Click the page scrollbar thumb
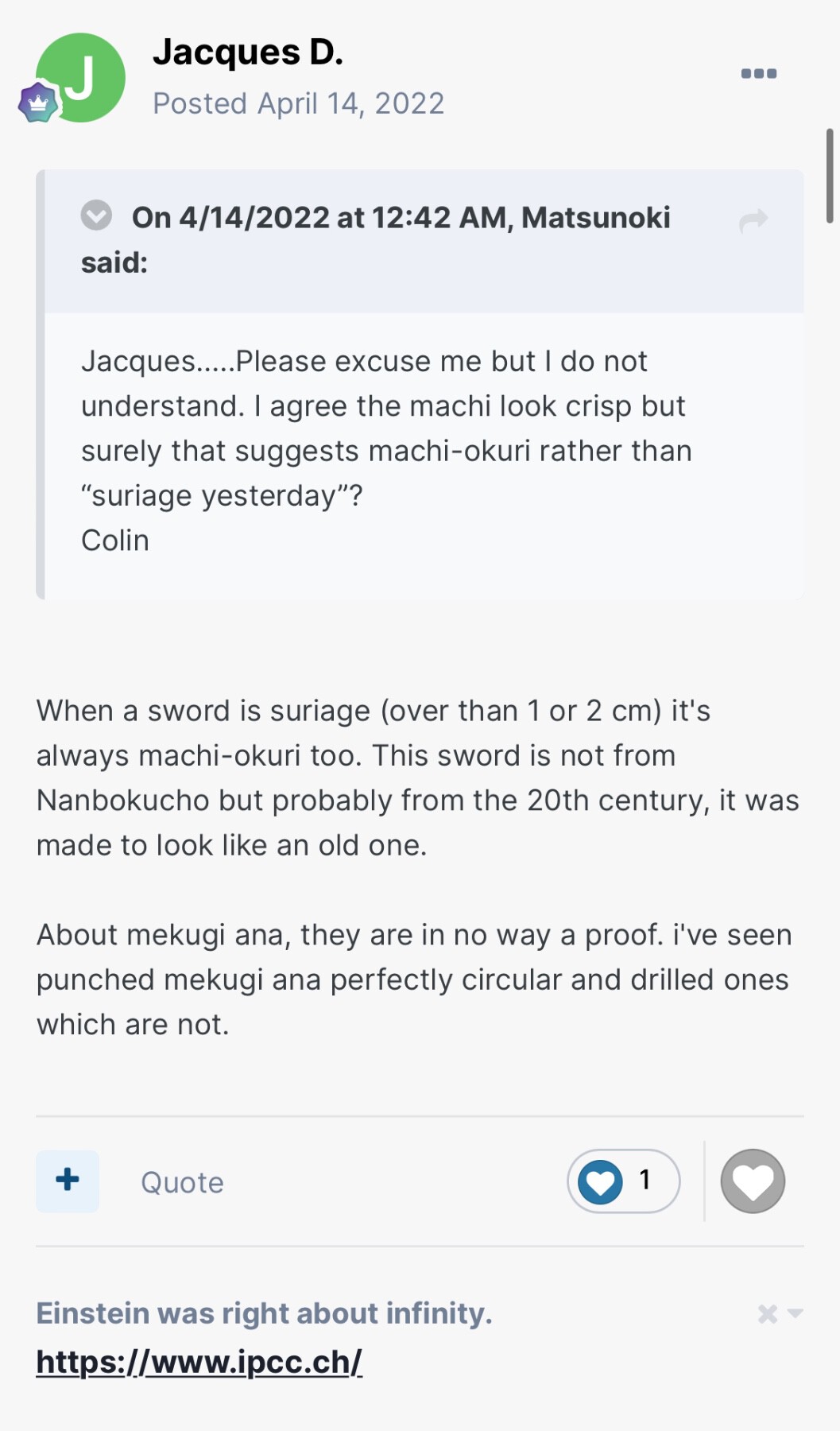This screenshot has height=1431, width=840. [830, 176]
